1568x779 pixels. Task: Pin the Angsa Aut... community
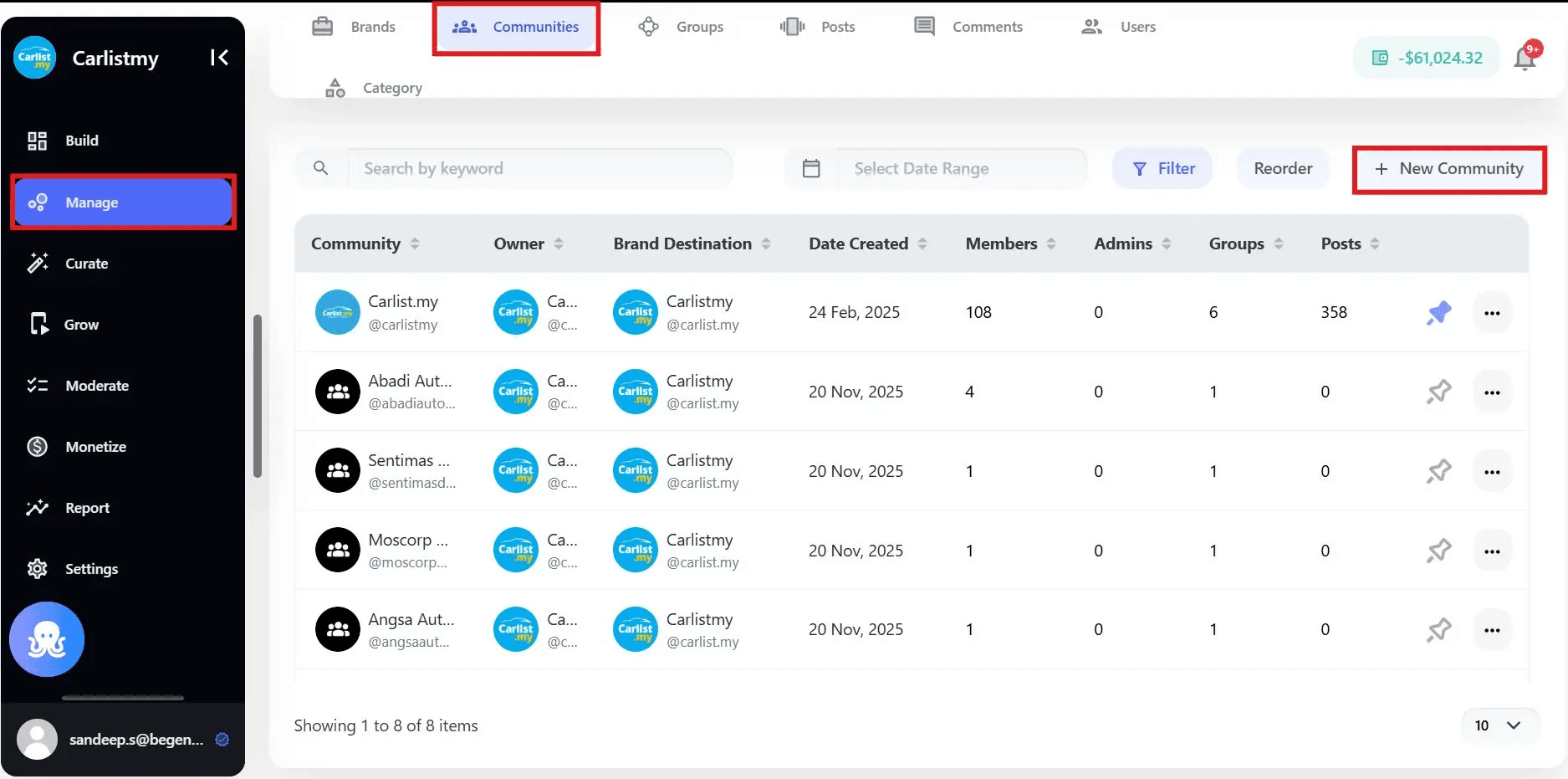(x=1439, y=629)
